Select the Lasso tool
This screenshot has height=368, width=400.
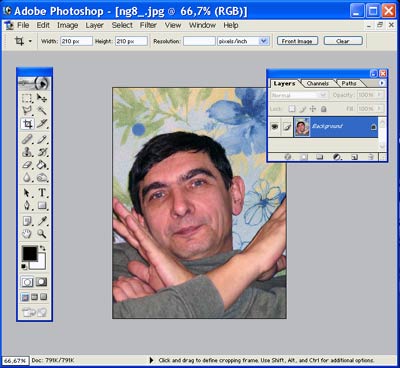(x=27, y=111)
